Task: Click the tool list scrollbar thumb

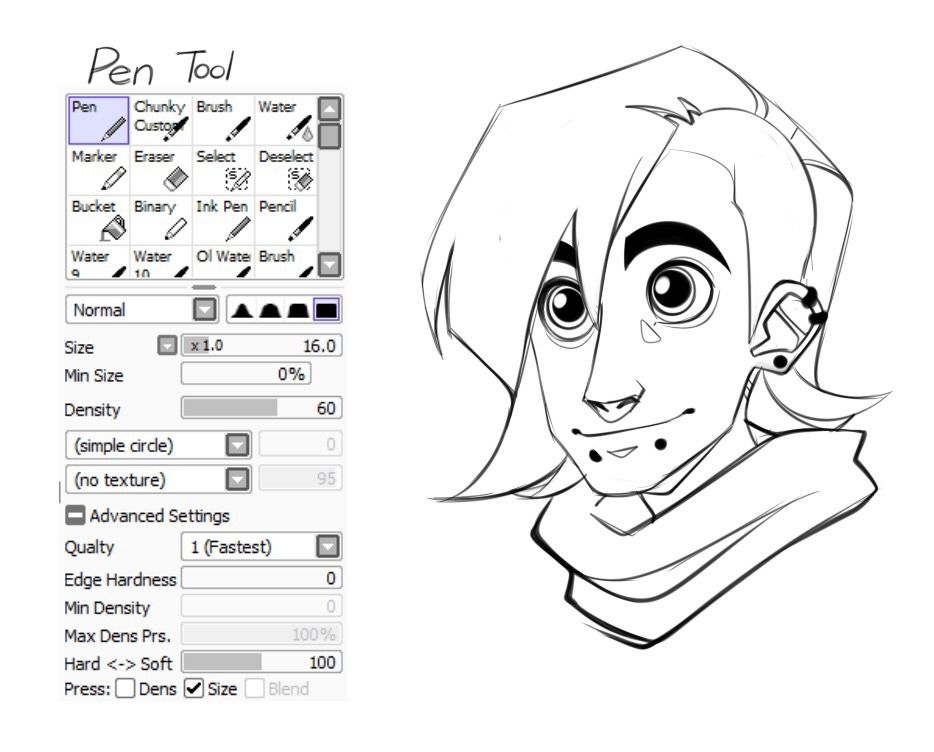Action: (x=329, y=136)
